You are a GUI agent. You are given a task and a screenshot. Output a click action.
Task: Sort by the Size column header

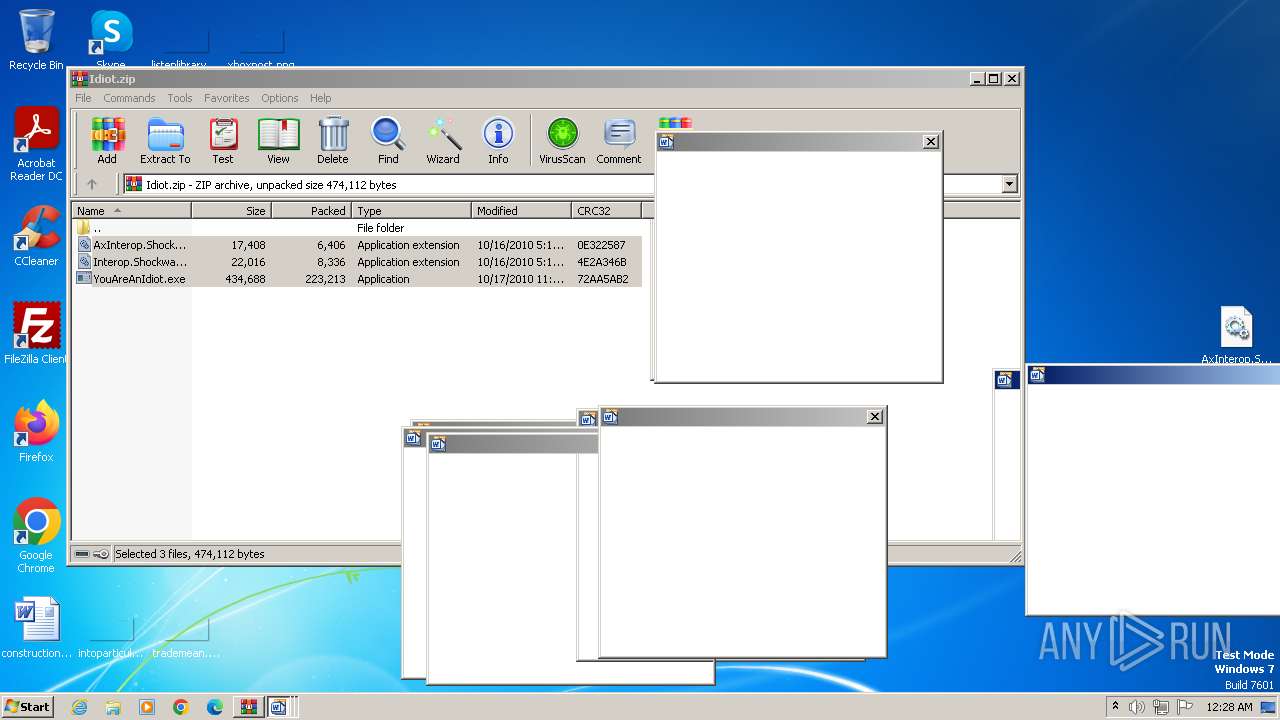(231, 211)
